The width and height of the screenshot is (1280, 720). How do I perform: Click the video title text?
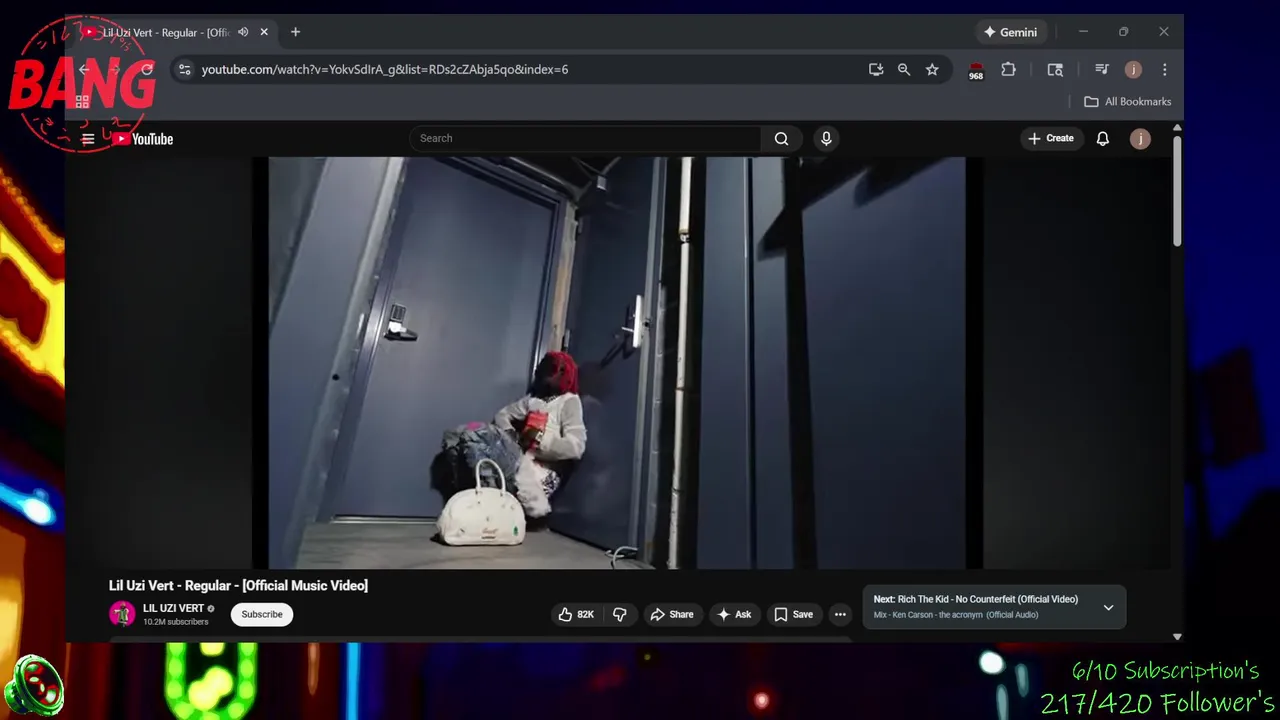(x=238, y=585)
